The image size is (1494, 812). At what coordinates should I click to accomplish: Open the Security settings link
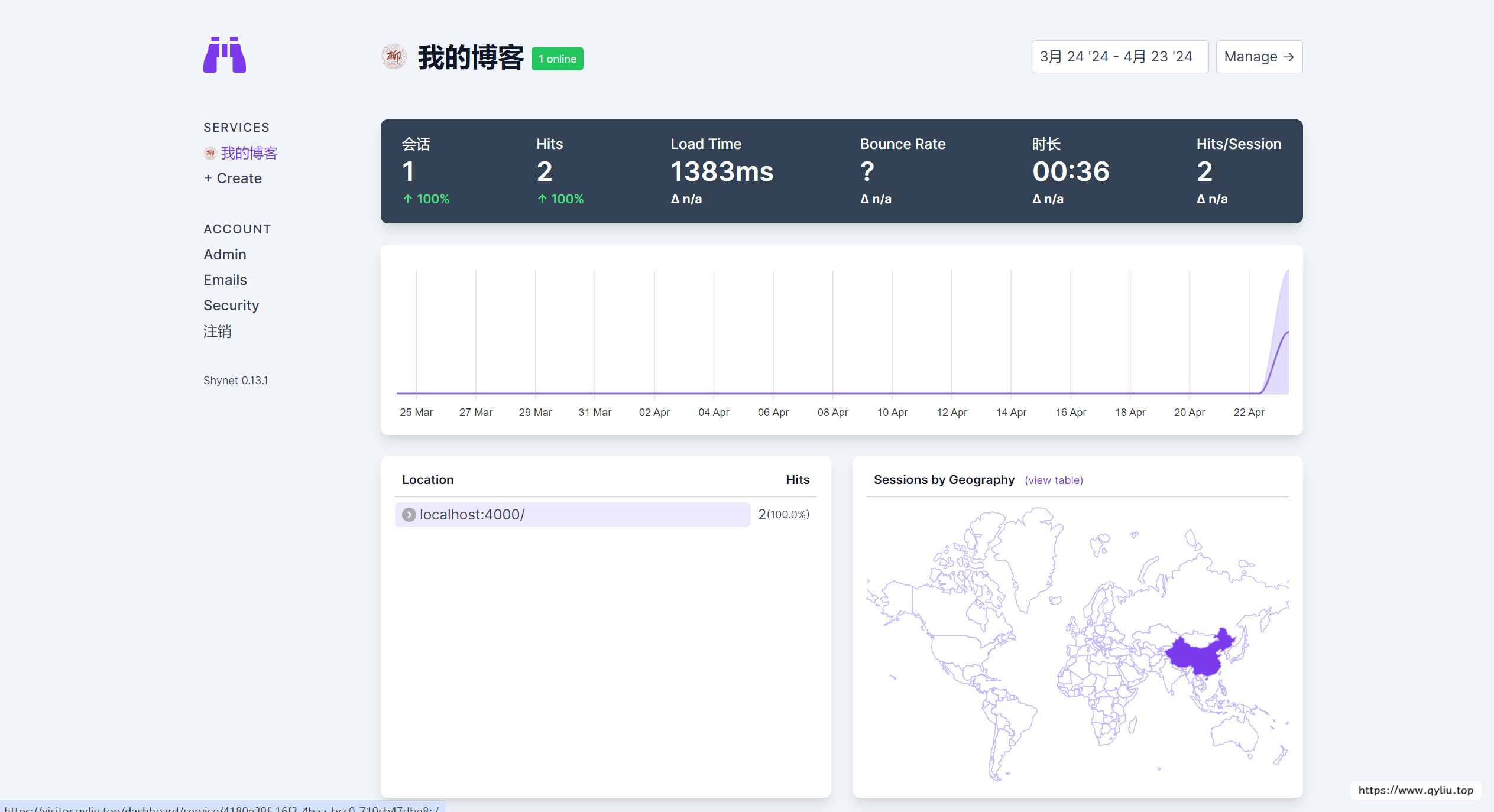pyautogui.click(x=231, y=306)
